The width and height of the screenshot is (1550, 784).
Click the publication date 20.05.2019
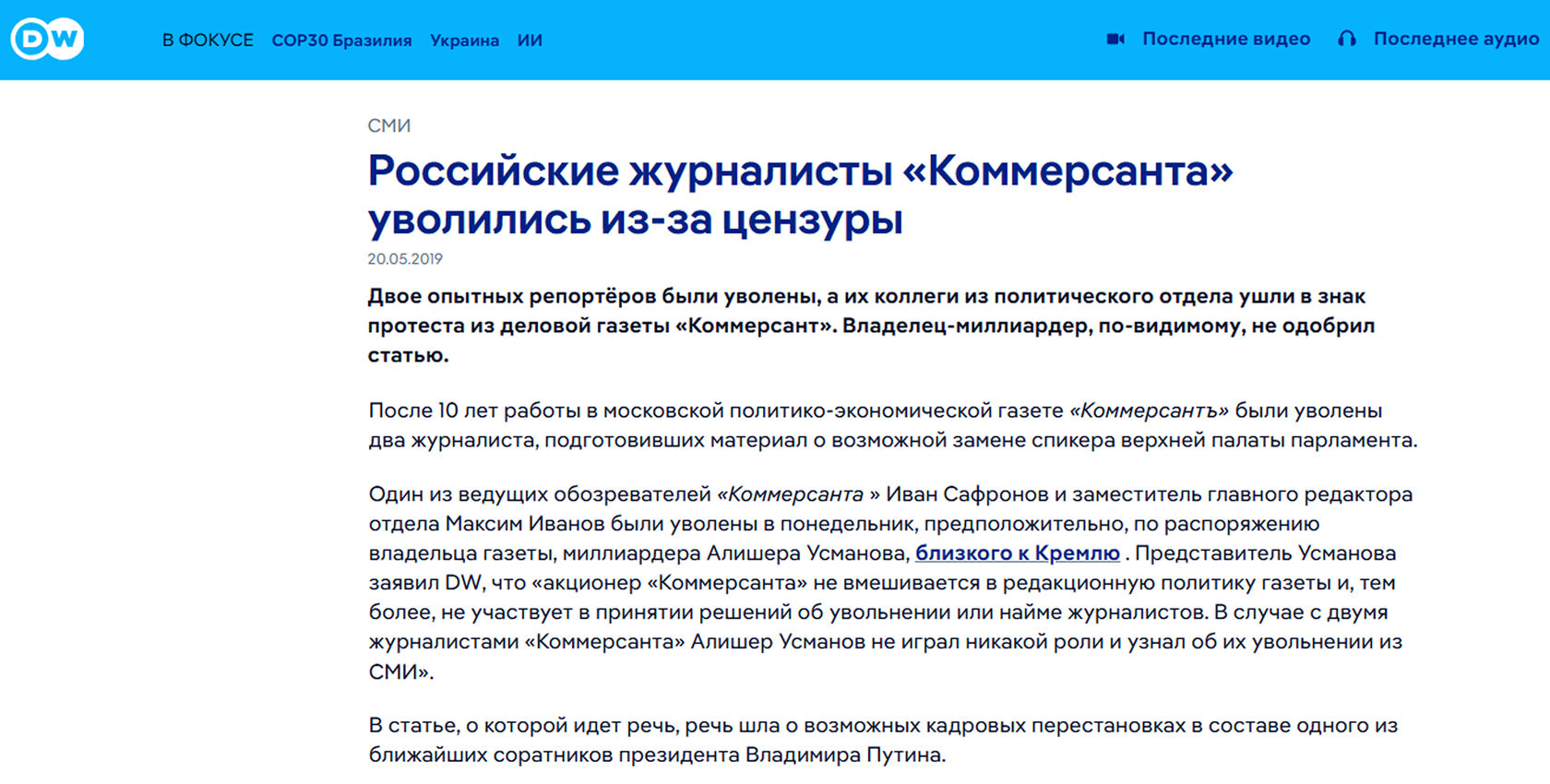[405, 259]
